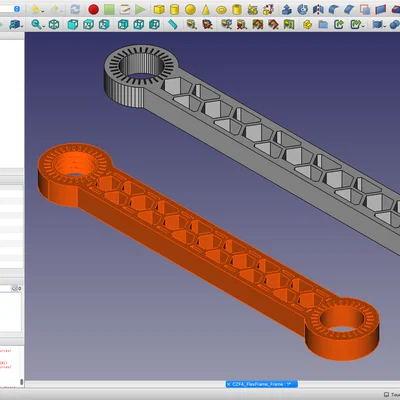This screenshot has width=400, height=400.
Task: Create a yellow Cylinder primitive
Action: (x=174, y=9)
